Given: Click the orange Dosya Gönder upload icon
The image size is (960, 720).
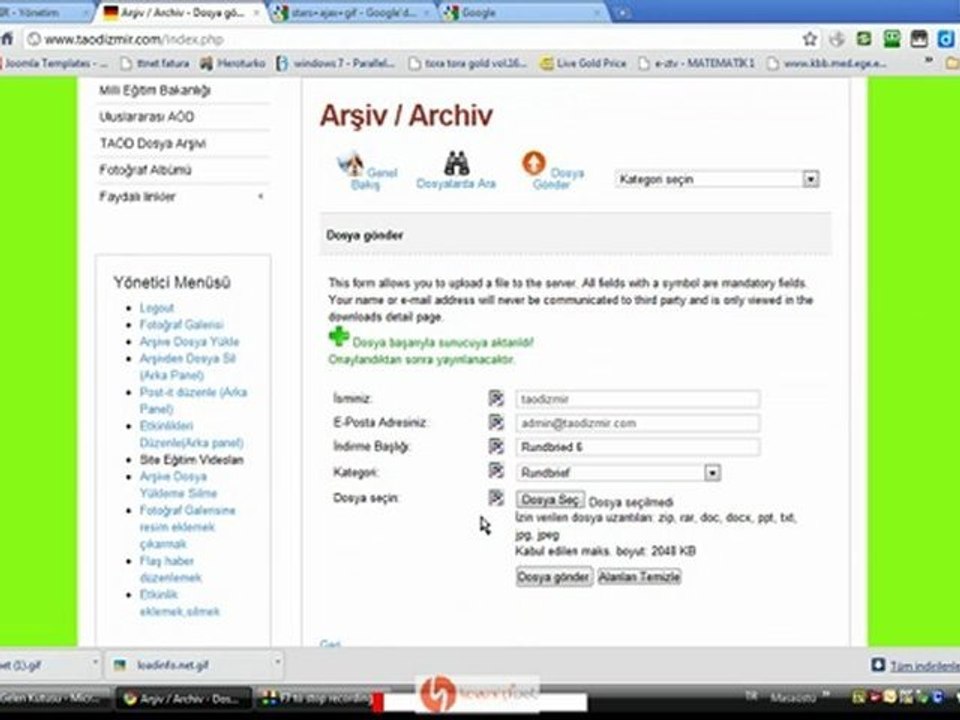Looking at the screenshot, I should click(x=534, y=163).
